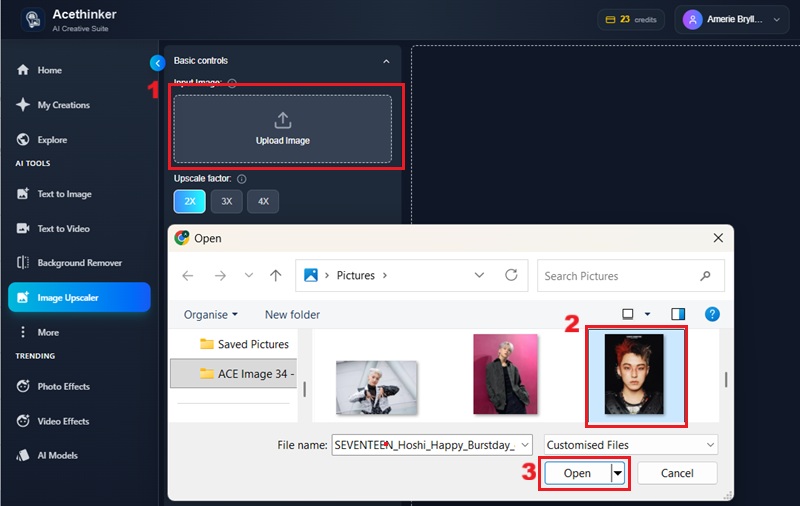Show the Input Image info tooltip

point(232,83)
